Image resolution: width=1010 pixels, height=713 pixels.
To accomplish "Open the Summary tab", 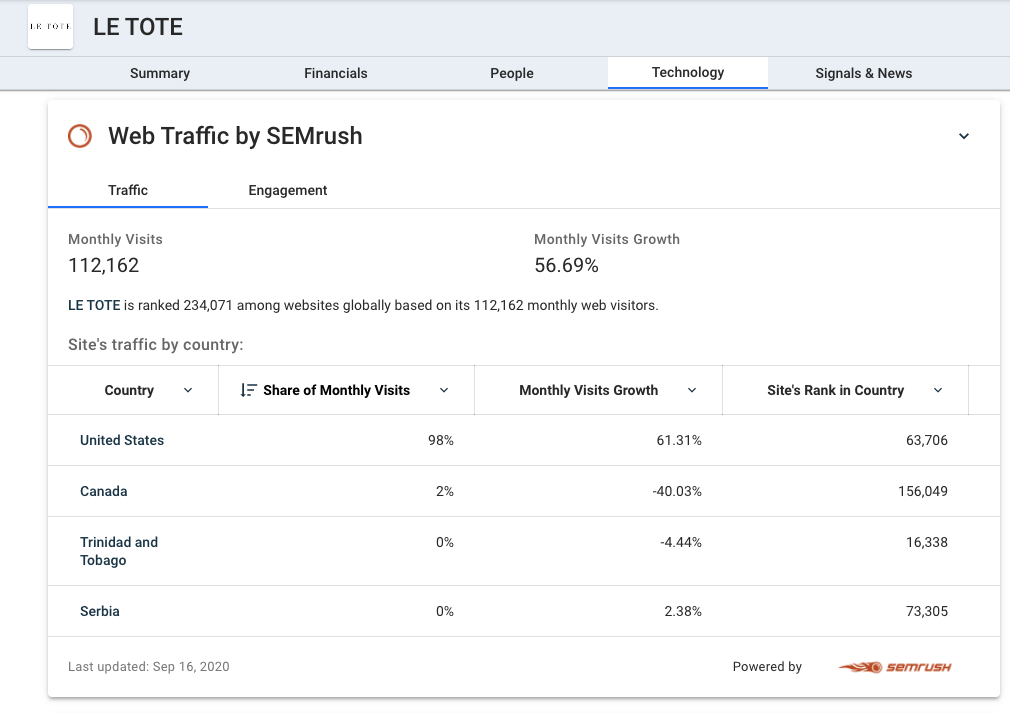I will point(160,73).
